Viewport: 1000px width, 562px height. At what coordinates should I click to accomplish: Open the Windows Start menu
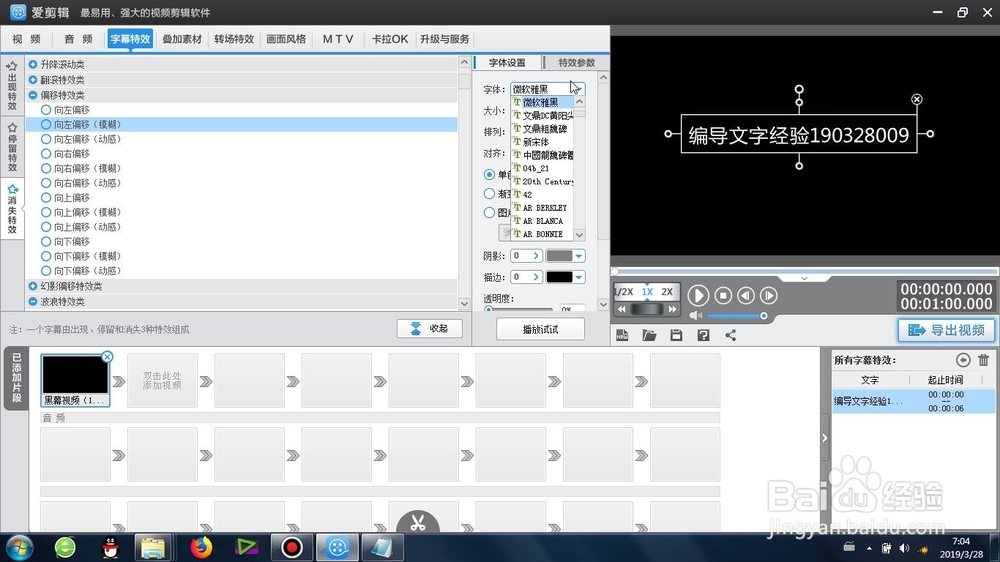tap(19, 547)
